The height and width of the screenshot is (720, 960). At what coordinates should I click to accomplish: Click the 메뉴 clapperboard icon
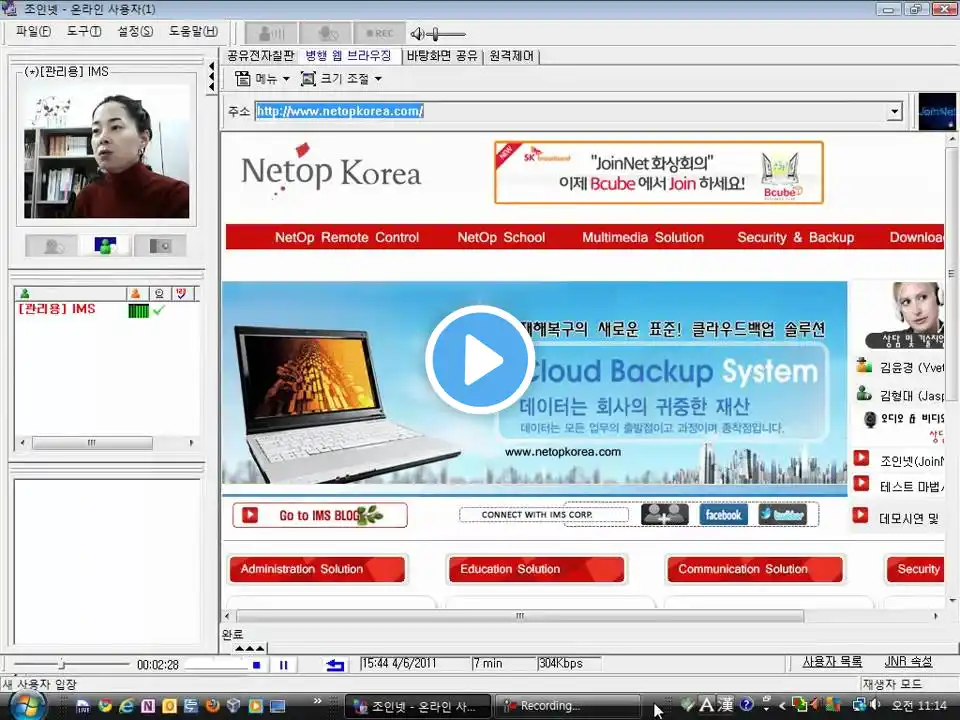pyautogui.click(x=243, y=78)
